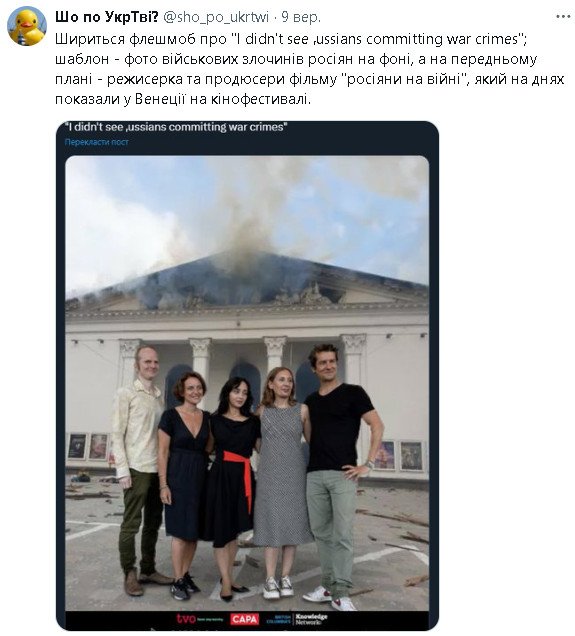575x636 pixels.
Task: Click the Ukrainian post body text
Action: point(309,69)
